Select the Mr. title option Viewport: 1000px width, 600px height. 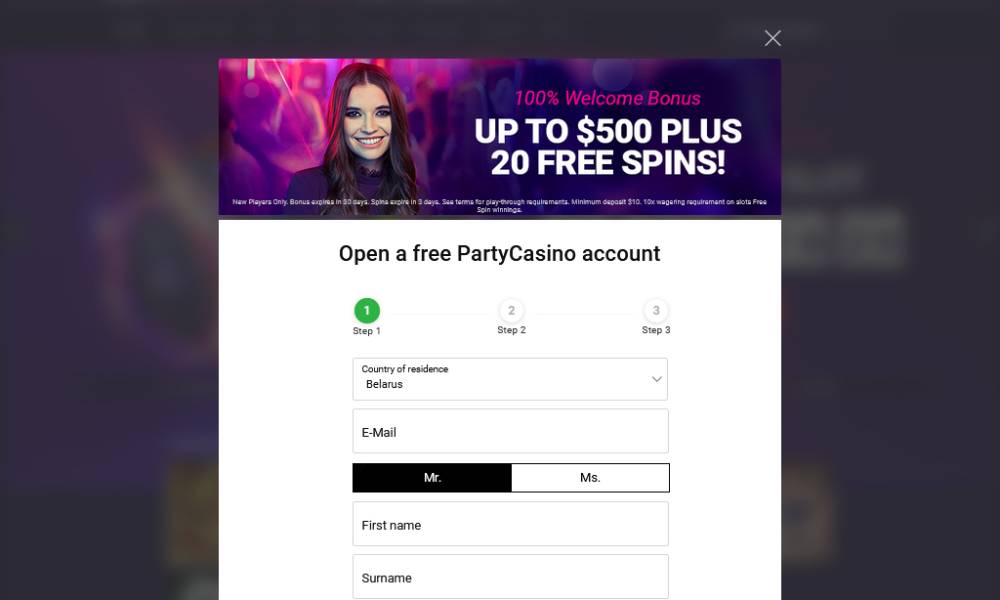[x=432, y=478]
